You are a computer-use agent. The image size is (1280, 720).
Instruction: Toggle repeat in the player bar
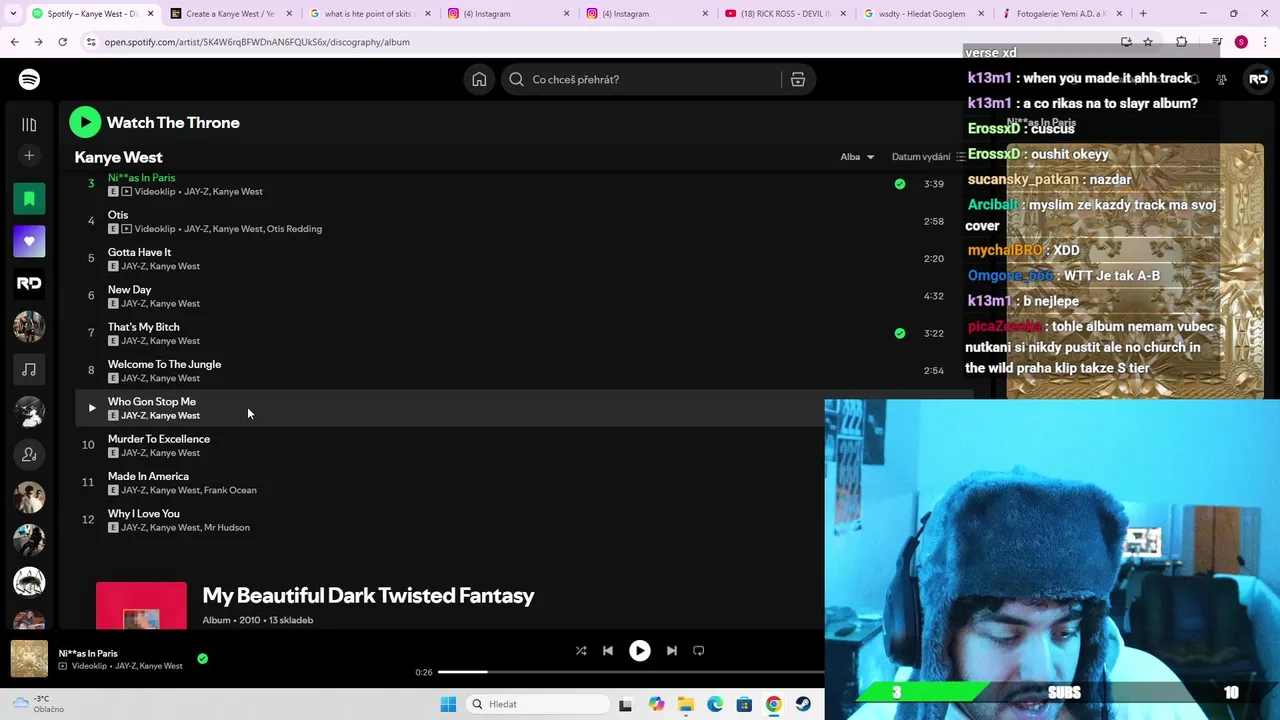698,650
